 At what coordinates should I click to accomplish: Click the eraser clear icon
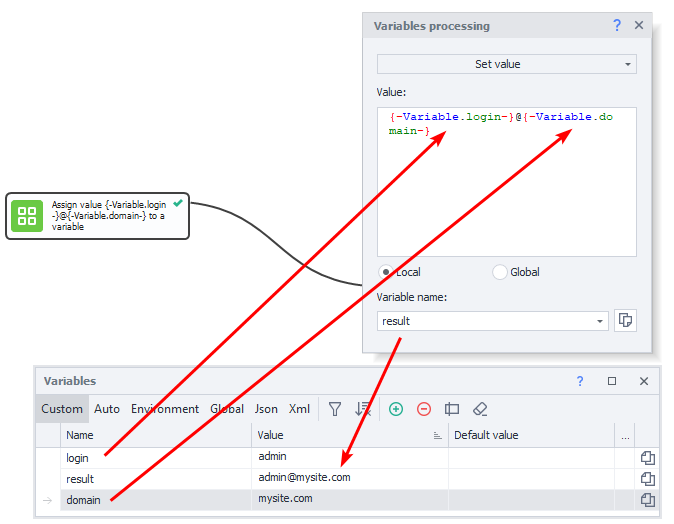(x=480, y=409)
